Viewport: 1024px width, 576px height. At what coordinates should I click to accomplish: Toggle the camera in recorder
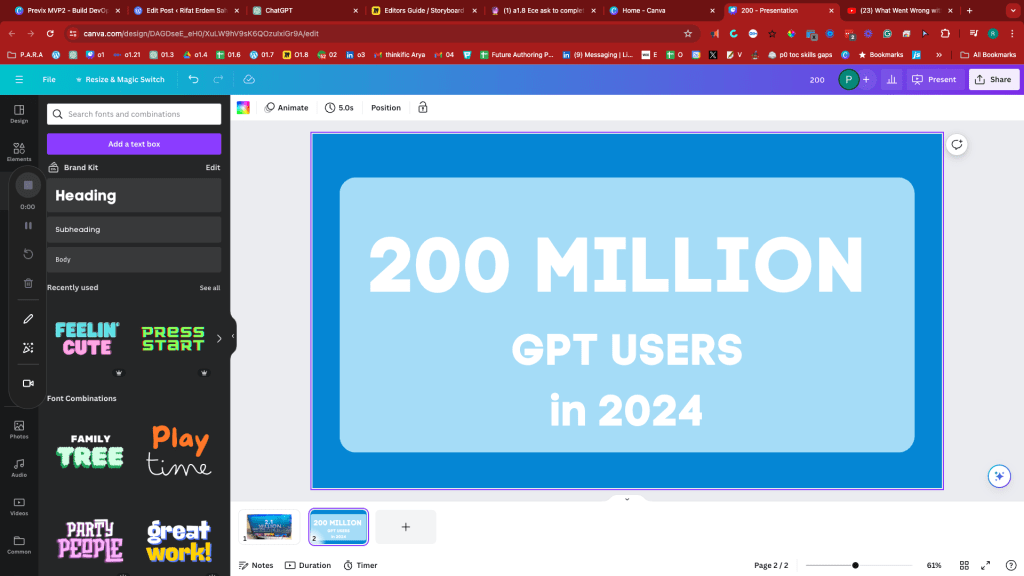[x=28, y=383]
